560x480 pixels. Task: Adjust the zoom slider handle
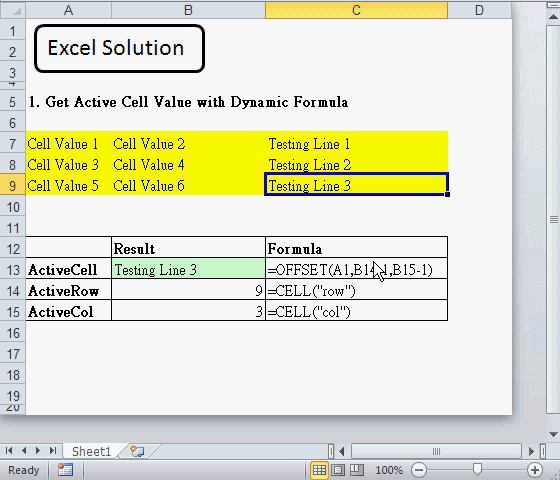[477, 469]
